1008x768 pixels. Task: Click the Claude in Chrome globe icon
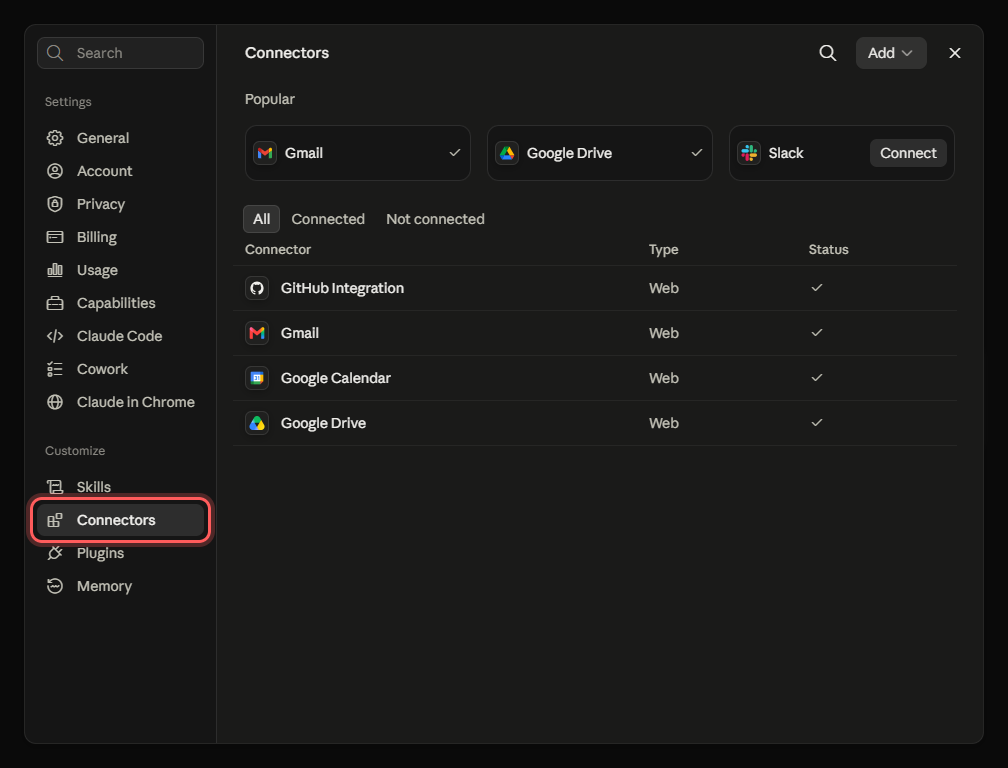[55, 402]
